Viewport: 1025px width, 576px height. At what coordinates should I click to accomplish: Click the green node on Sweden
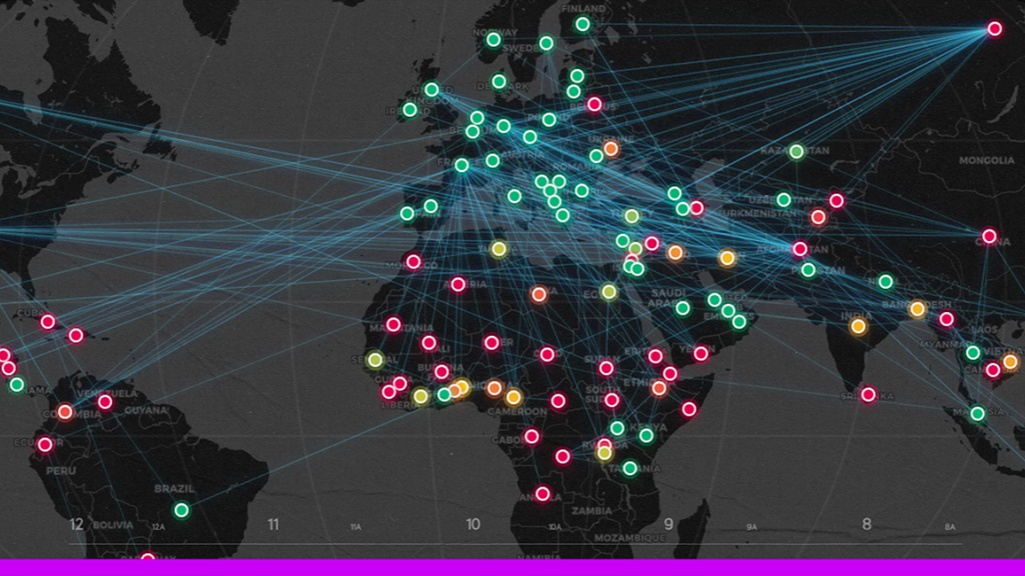pos(546,43)
